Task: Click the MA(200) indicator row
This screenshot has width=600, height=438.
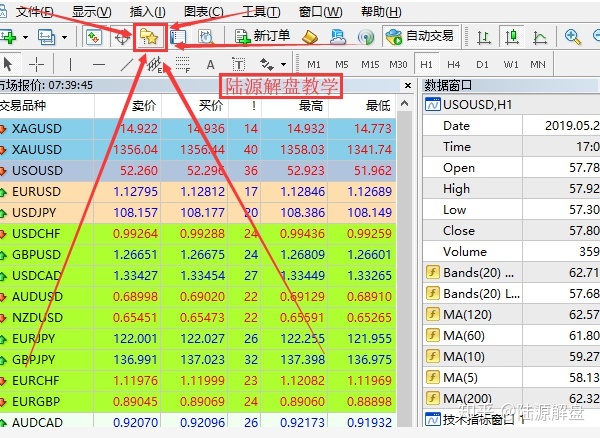Action: click(x=512, y=398)
